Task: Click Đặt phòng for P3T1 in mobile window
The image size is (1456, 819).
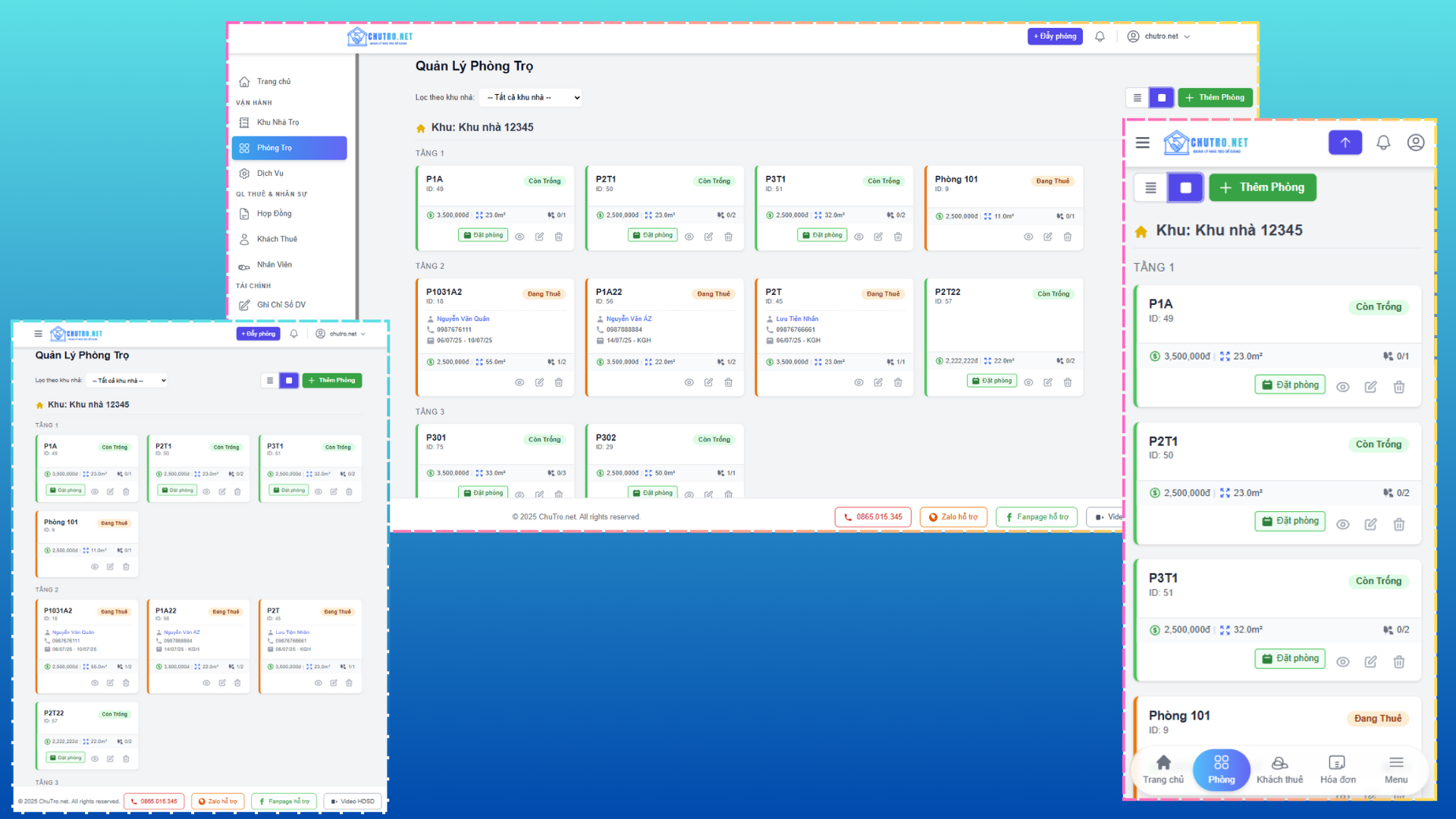Action: [1290, 658]
